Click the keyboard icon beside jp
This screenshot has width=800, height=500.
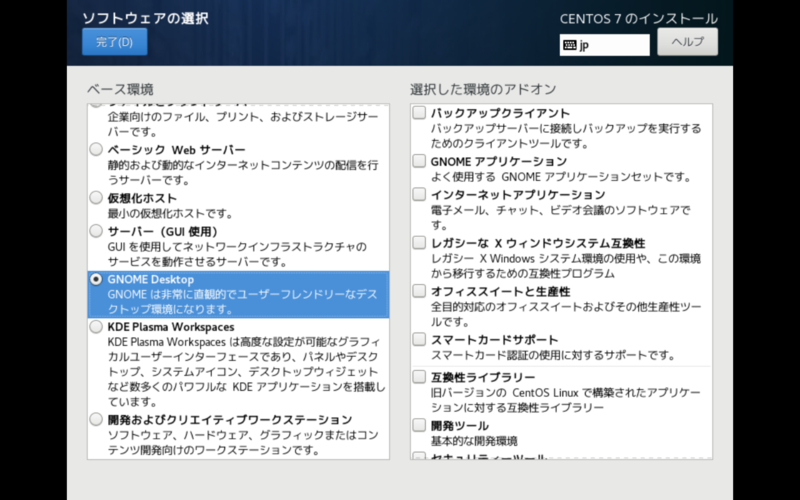[570, 45]
